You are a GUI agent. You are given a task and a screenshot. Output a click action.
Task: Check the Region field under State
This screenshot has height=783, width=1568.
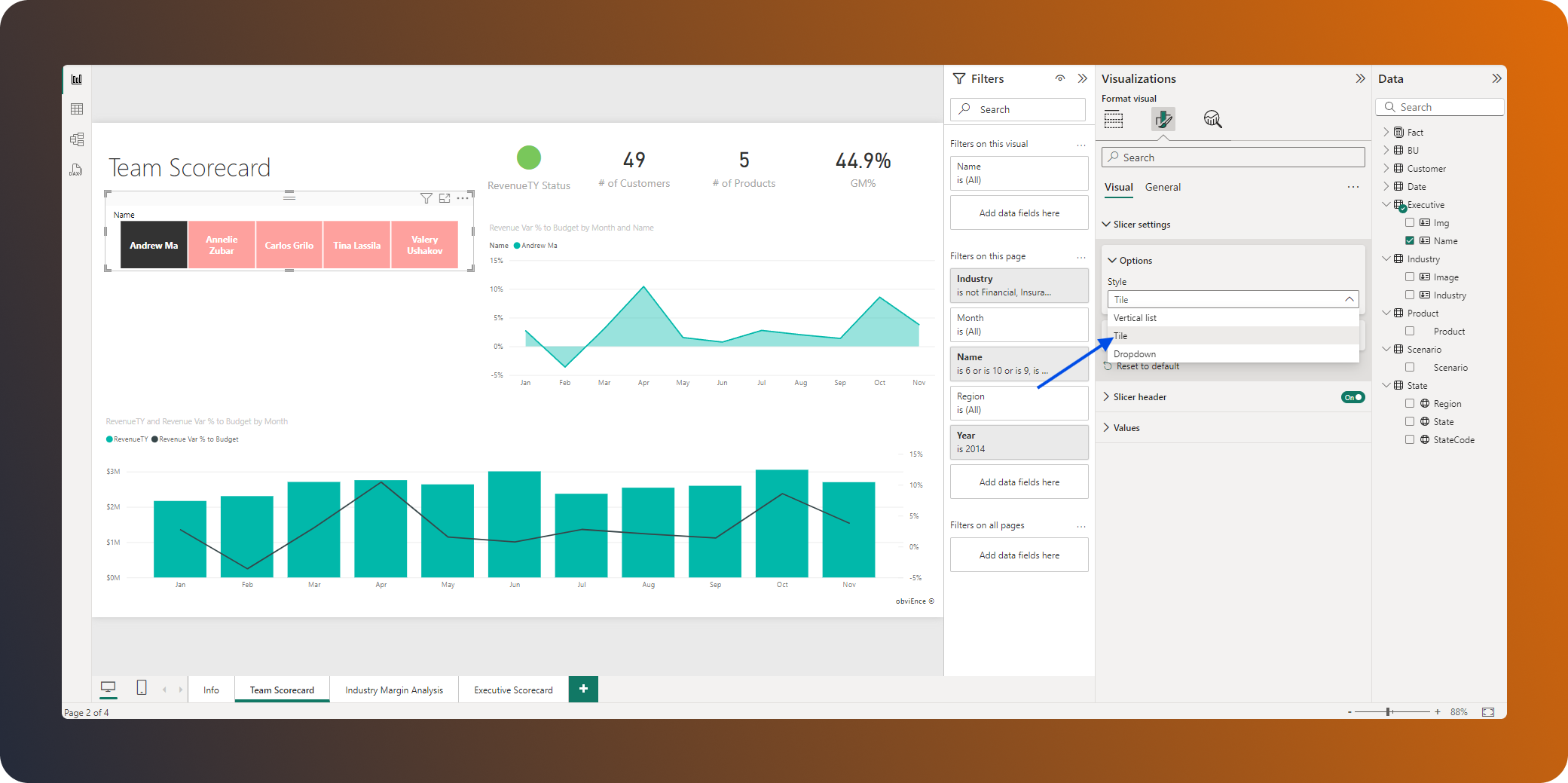1411,403
